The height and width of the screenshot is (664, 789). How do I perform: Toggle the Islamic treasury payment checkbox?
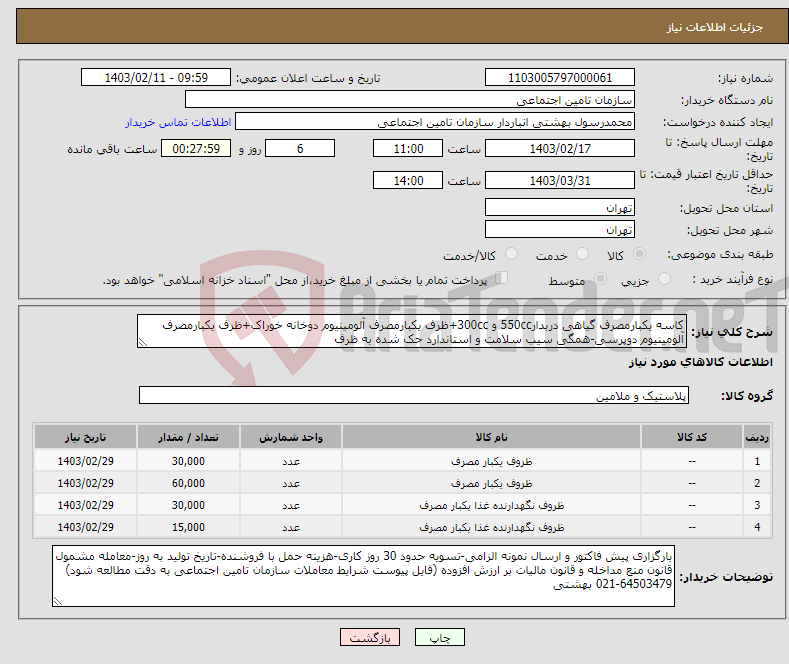click(x=502, y=278)
